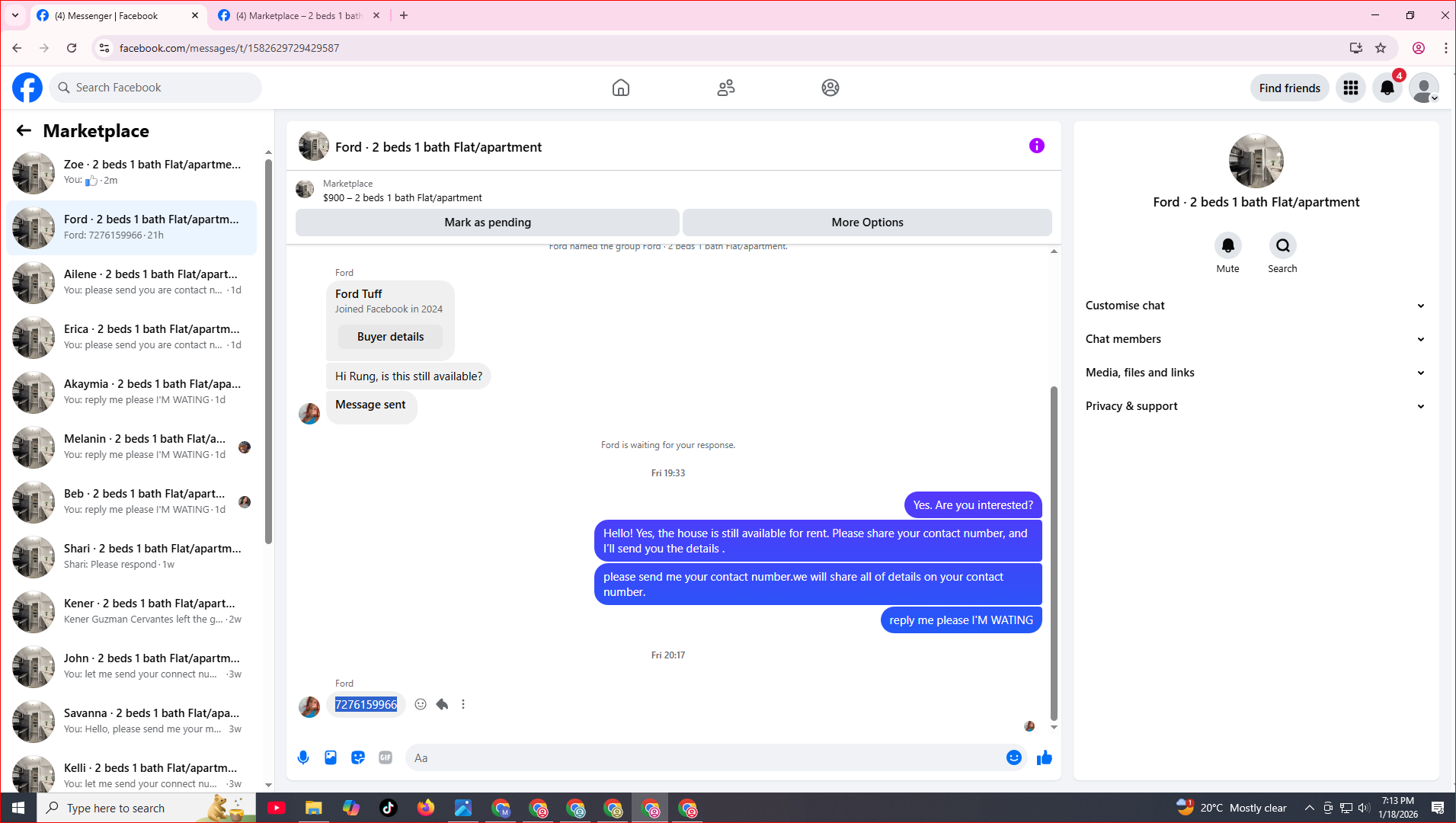The image size is (1456, 823).
Task: Reload the page
Action: (72, 48)
